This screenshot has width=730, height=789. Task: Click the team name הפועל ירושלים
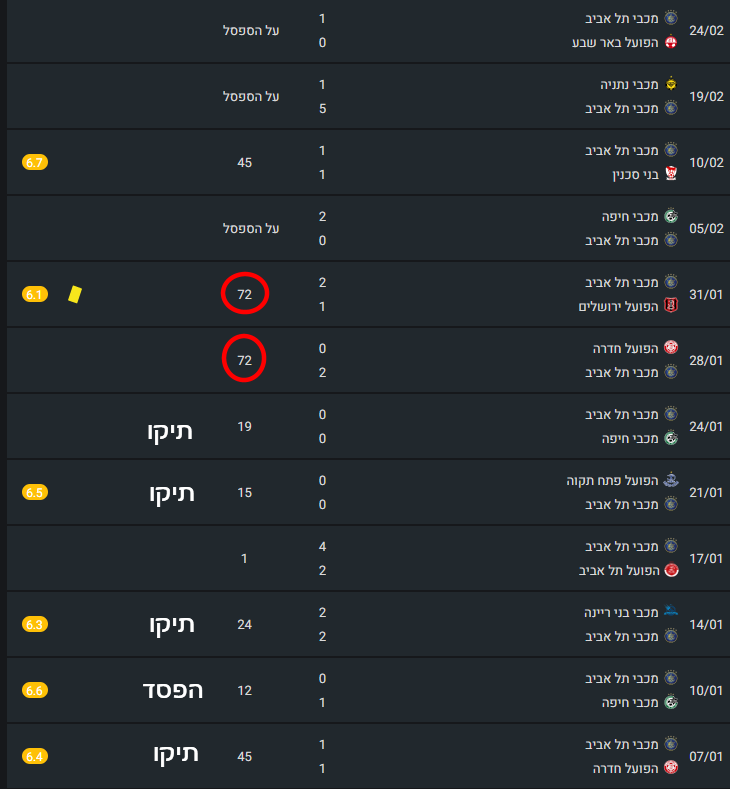click(618, 306)
